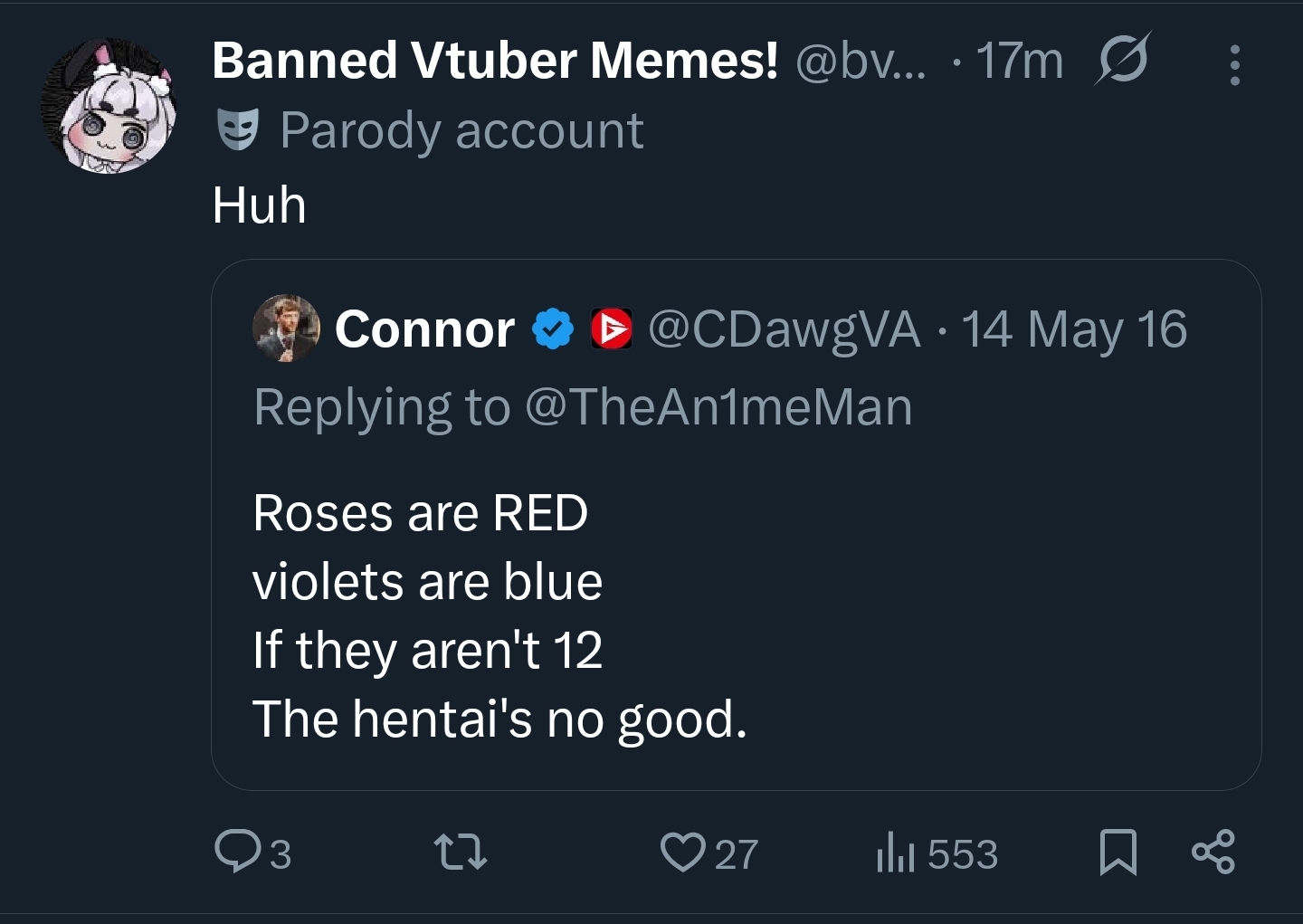
Task: View post analytics bar chart icon
Action: (x=896, y=853)
